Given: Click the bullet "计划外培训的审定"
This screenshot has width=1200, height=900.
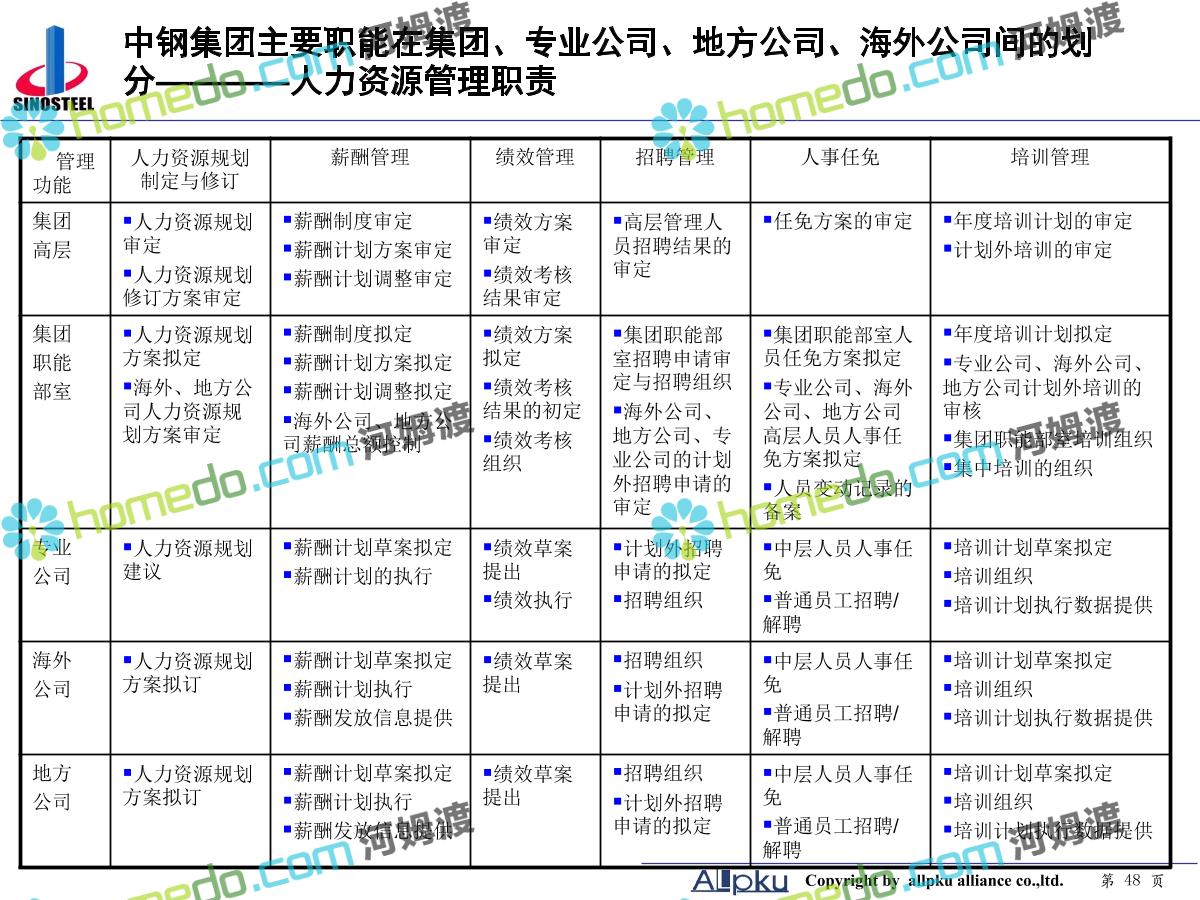Looking at the screenshot, I should [1028, 250].
